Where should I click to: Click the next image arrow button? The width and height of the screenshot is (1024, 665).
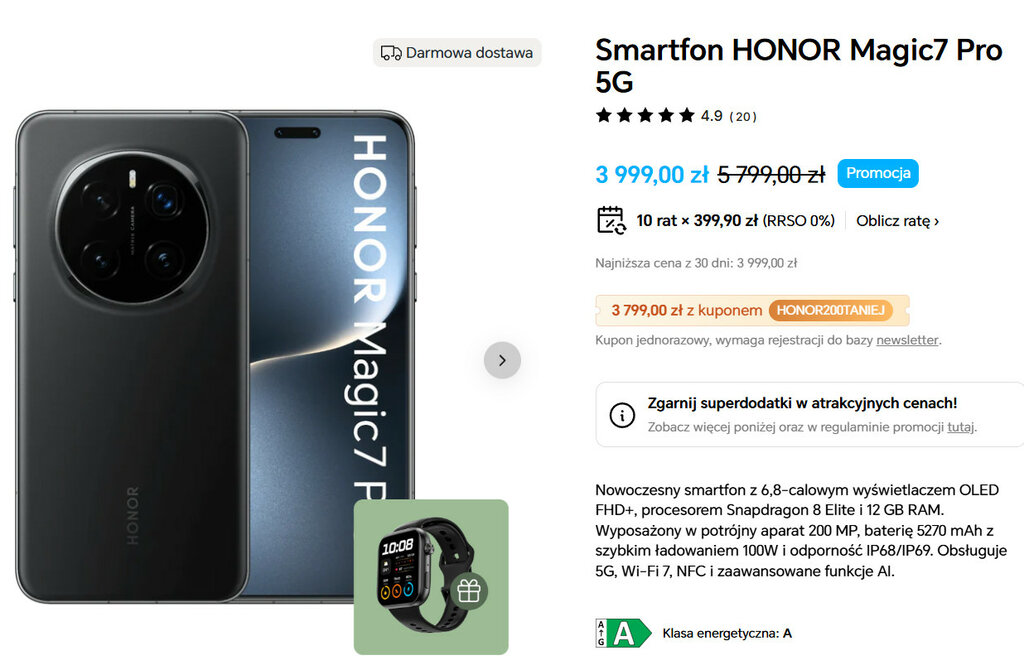(502, 360)
